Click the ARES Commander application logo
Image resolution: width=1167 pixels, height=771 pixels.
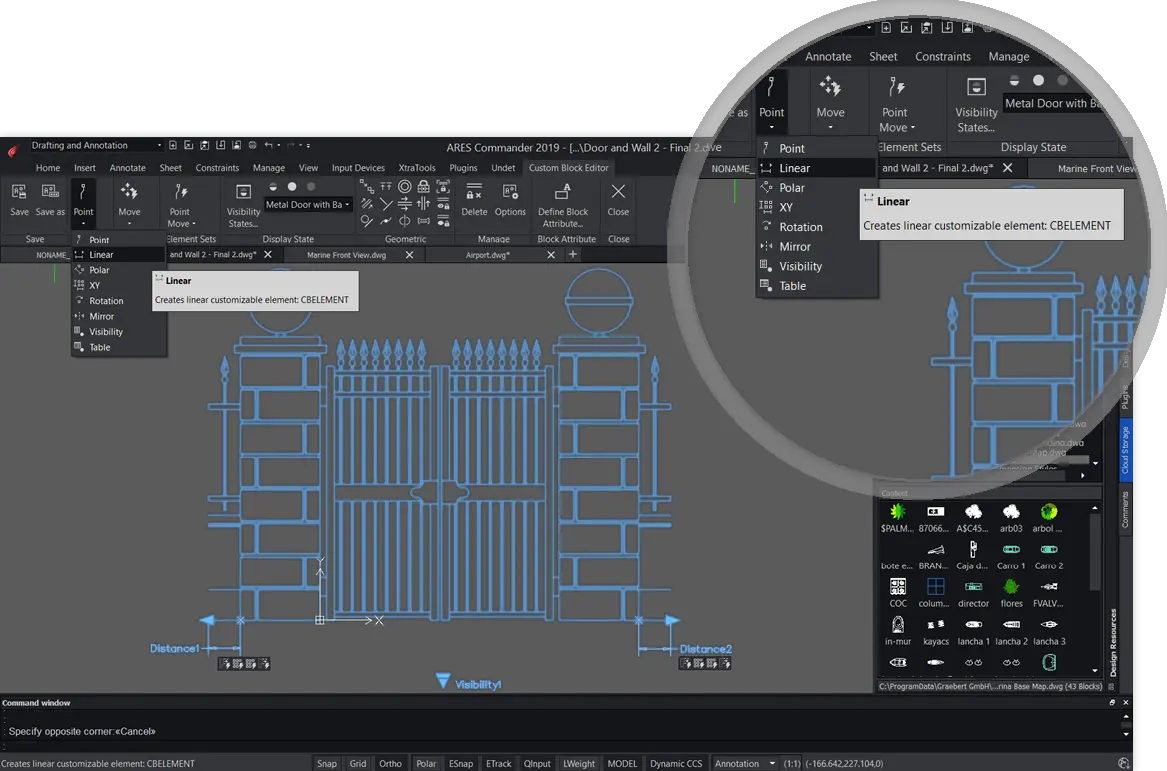pos(12,151)
